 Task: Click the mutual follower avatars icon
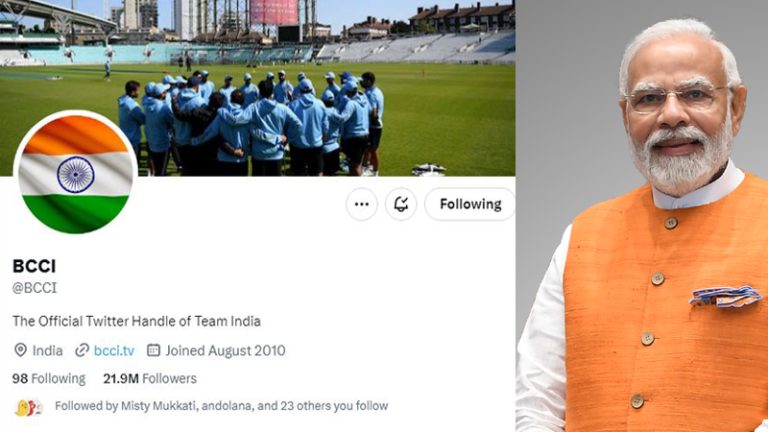point(28,407)
